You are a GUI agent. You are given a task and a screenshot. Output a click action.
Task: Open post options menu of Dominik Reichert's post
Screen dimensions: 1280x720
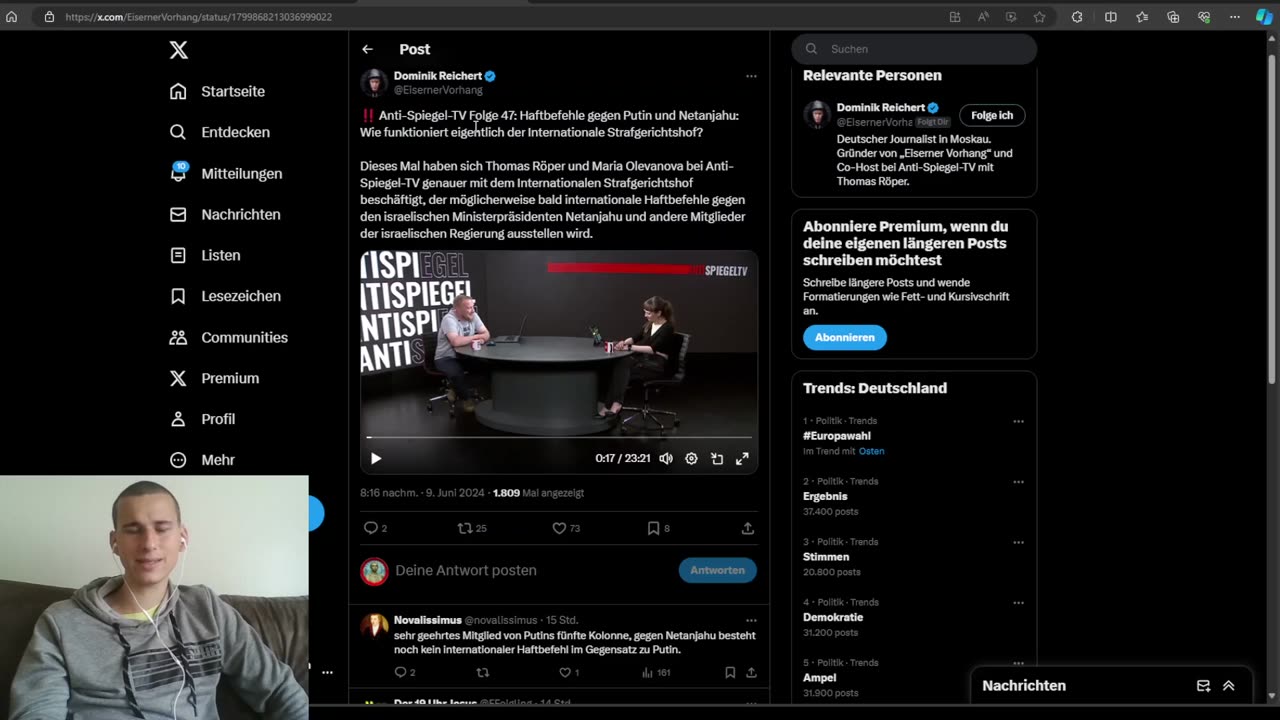(751, 76)
